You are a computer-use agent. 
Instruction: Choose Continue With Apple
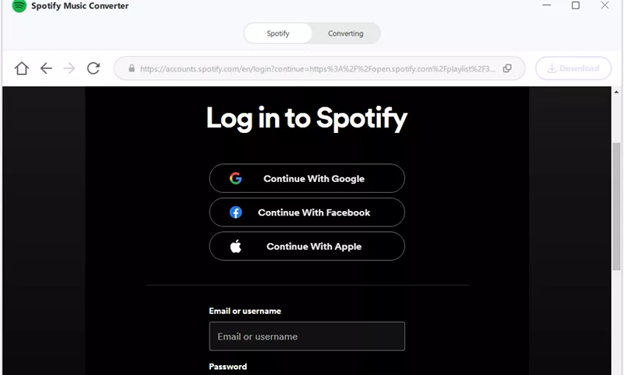click(307, 246)
